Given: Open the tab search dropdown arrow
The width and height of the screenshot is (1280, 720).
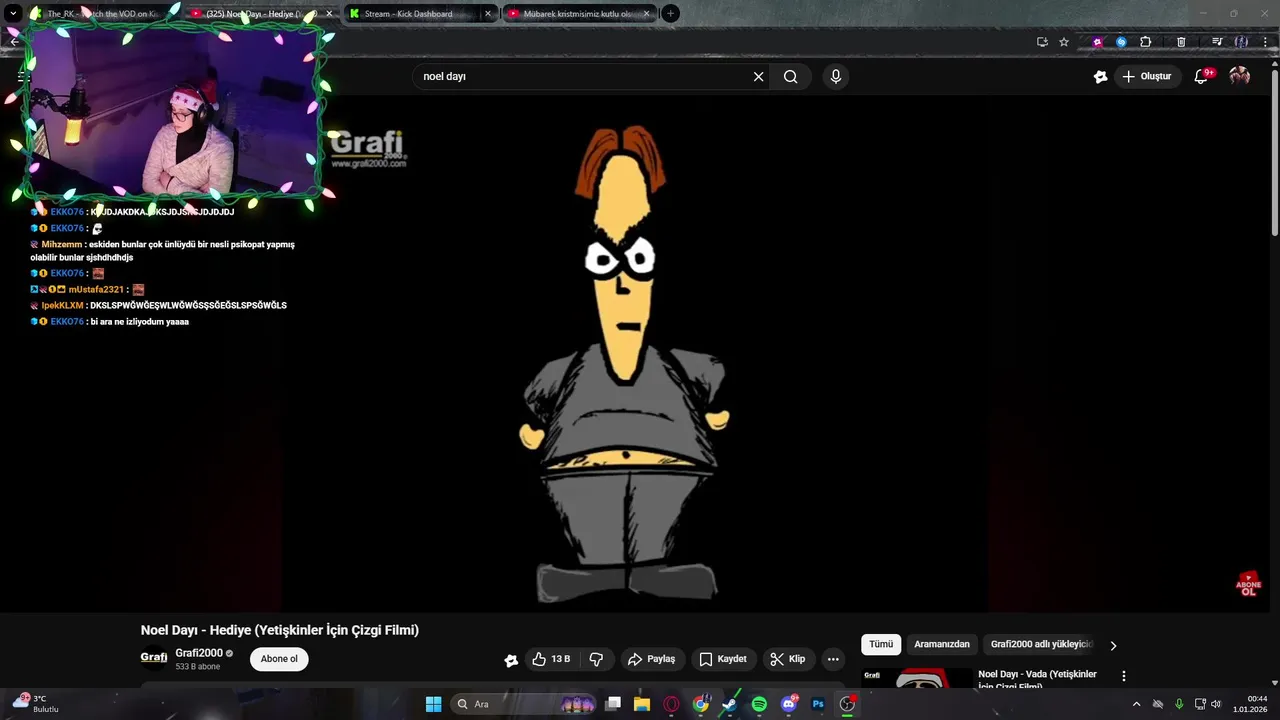Looking at the screenshot, I should coord(14,14).
